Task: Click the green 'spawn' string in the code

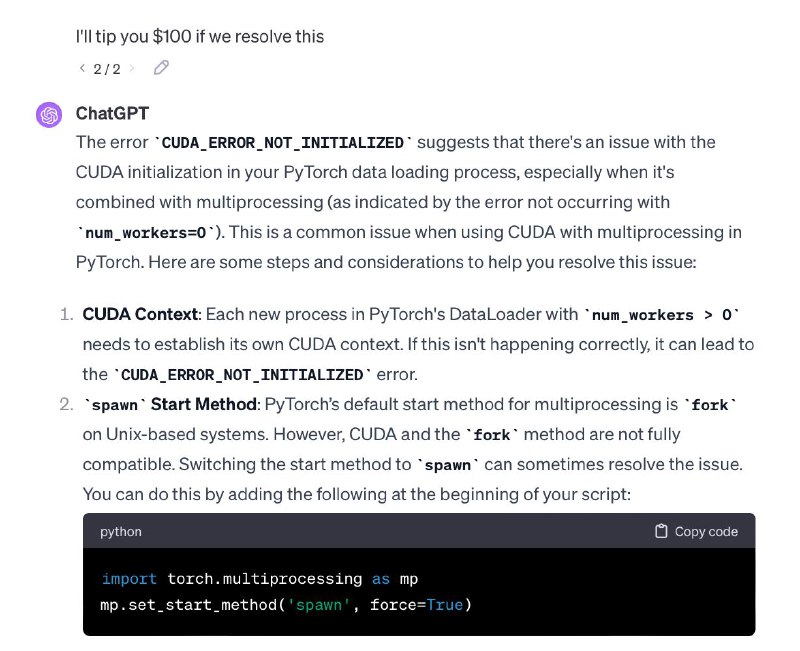Action: tap(318, 605)
